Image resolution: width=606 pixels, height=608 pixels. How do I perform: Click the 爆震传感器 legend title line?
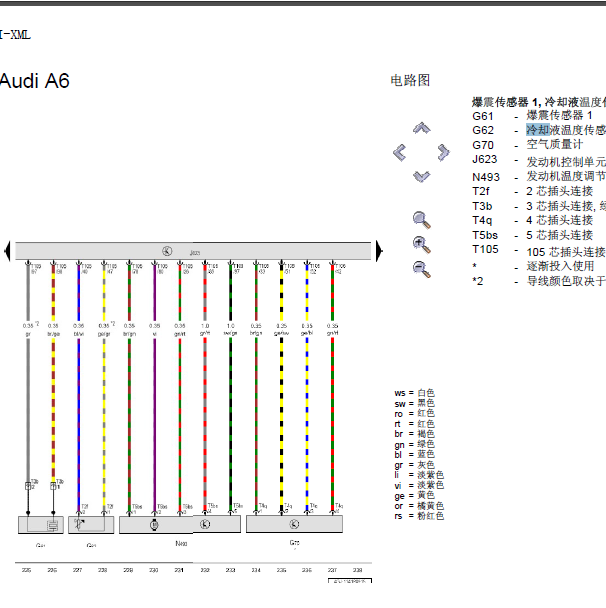[x=539, y=102]
